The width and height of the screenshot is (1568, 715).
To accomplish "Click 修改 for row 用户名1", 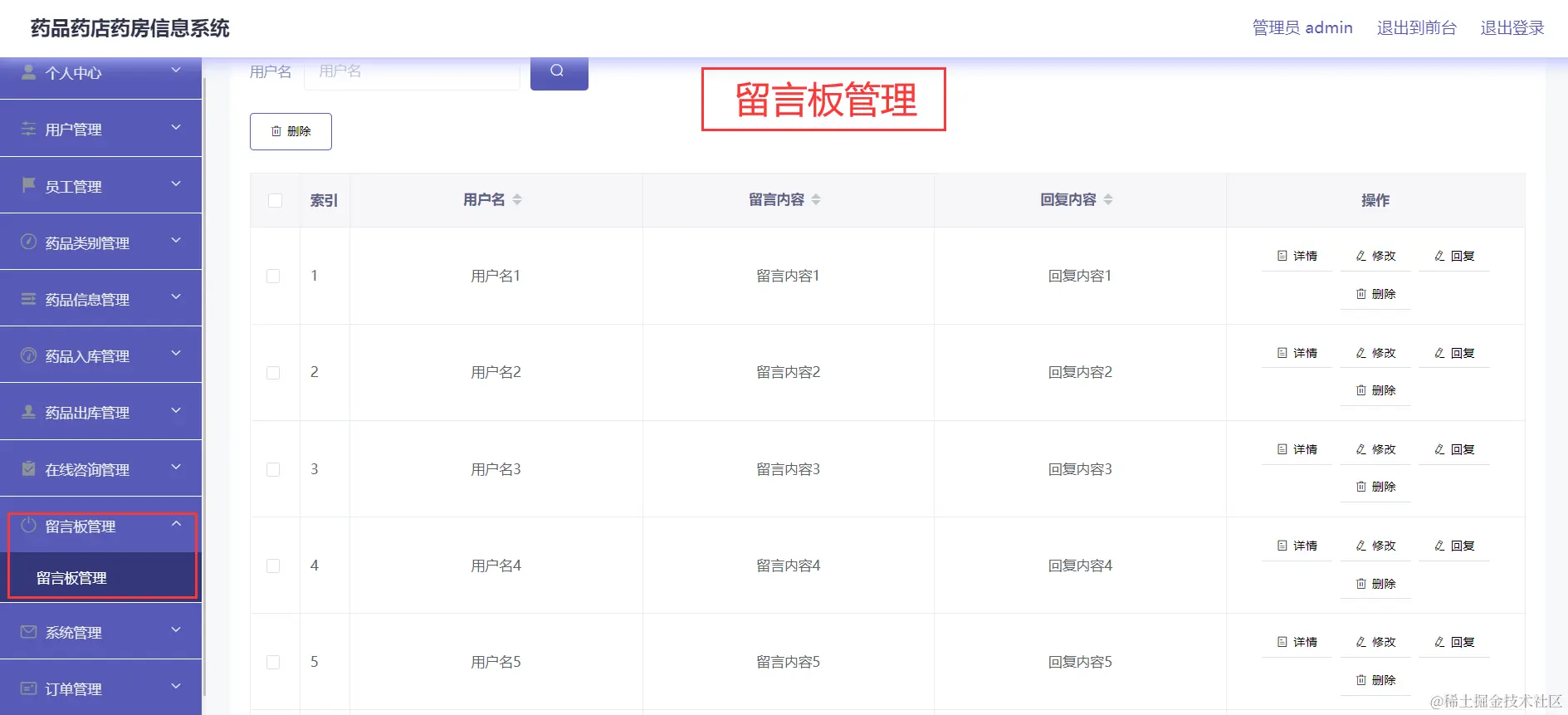I will [1375, 256].
